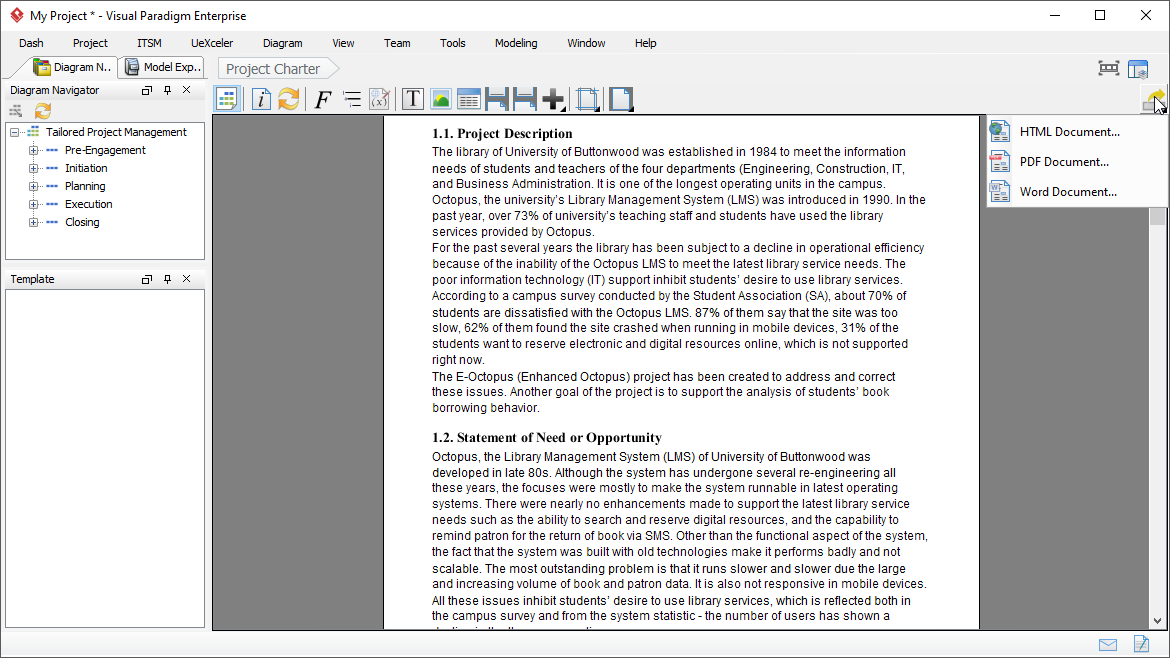1170x658 pixels.
Task: Click the fit-width icon at top right
Action: (1109, 69)
